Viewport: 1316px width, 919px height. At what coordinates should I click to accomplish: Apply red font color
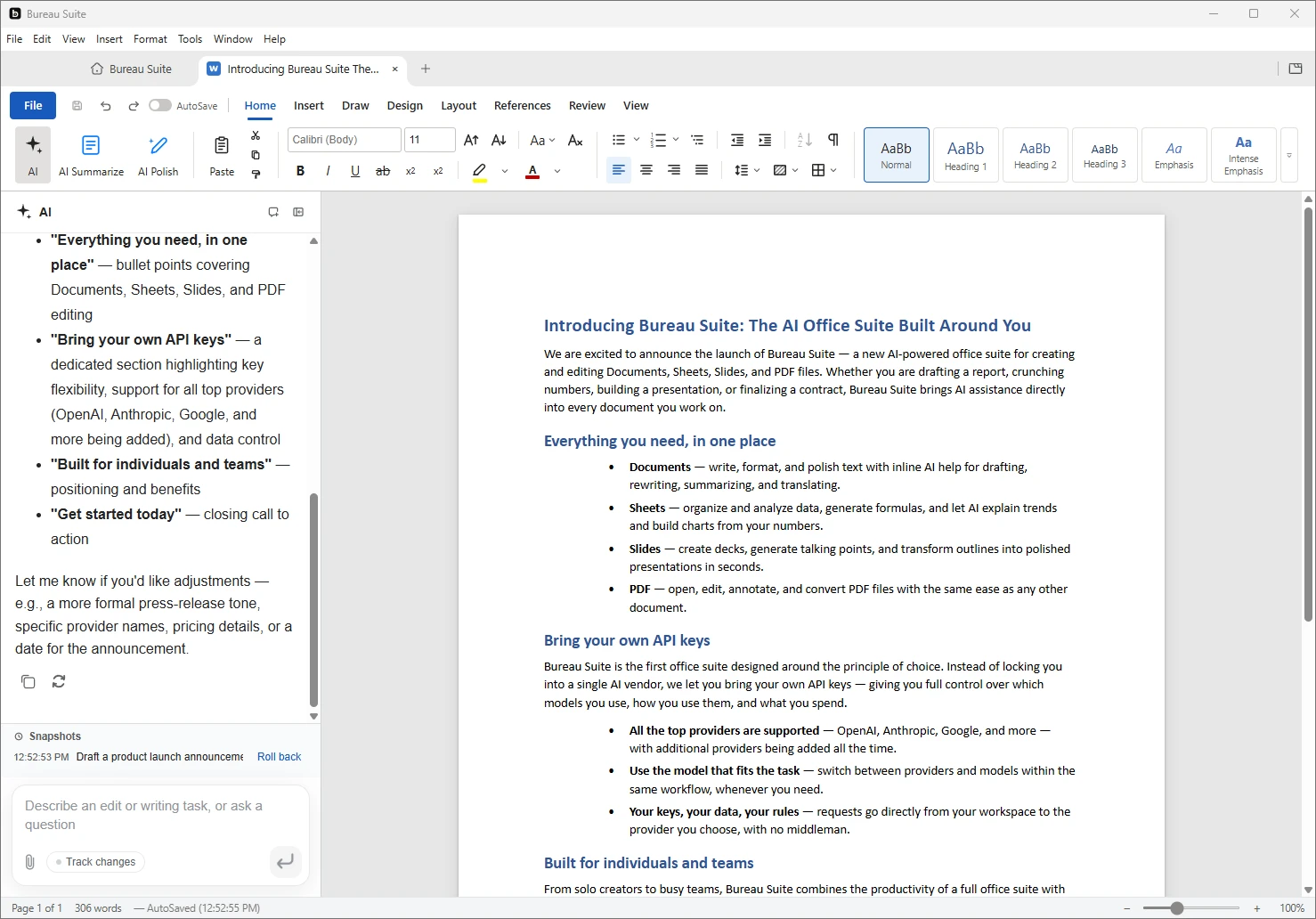(532, 171)
